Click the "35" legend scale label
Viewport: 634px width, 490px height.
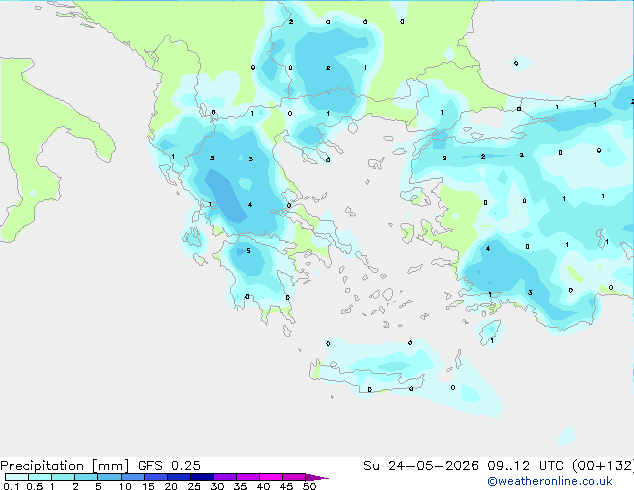click(x=240, y=486)
